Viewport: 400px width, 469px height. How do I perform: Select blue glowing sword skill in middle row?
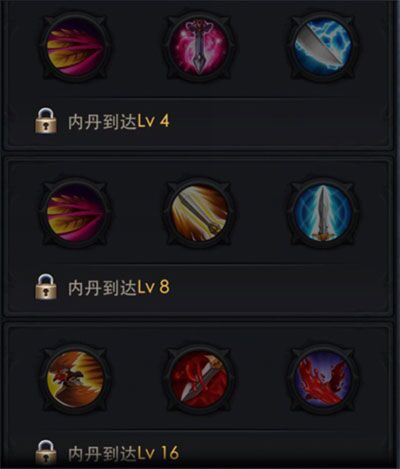[324, 213]
